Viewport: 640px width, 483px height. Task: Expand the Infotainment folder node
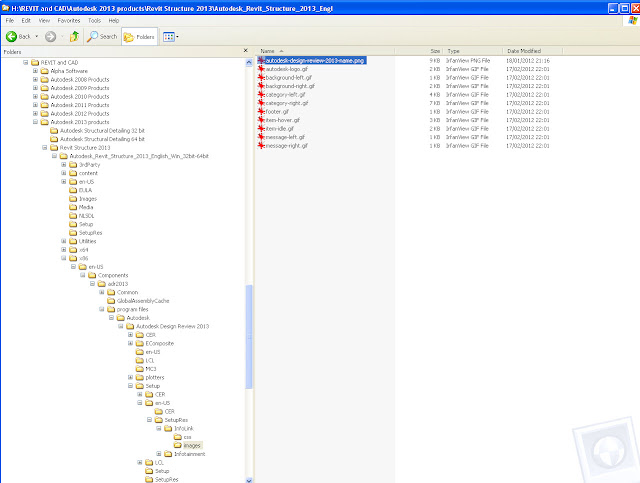159,454
